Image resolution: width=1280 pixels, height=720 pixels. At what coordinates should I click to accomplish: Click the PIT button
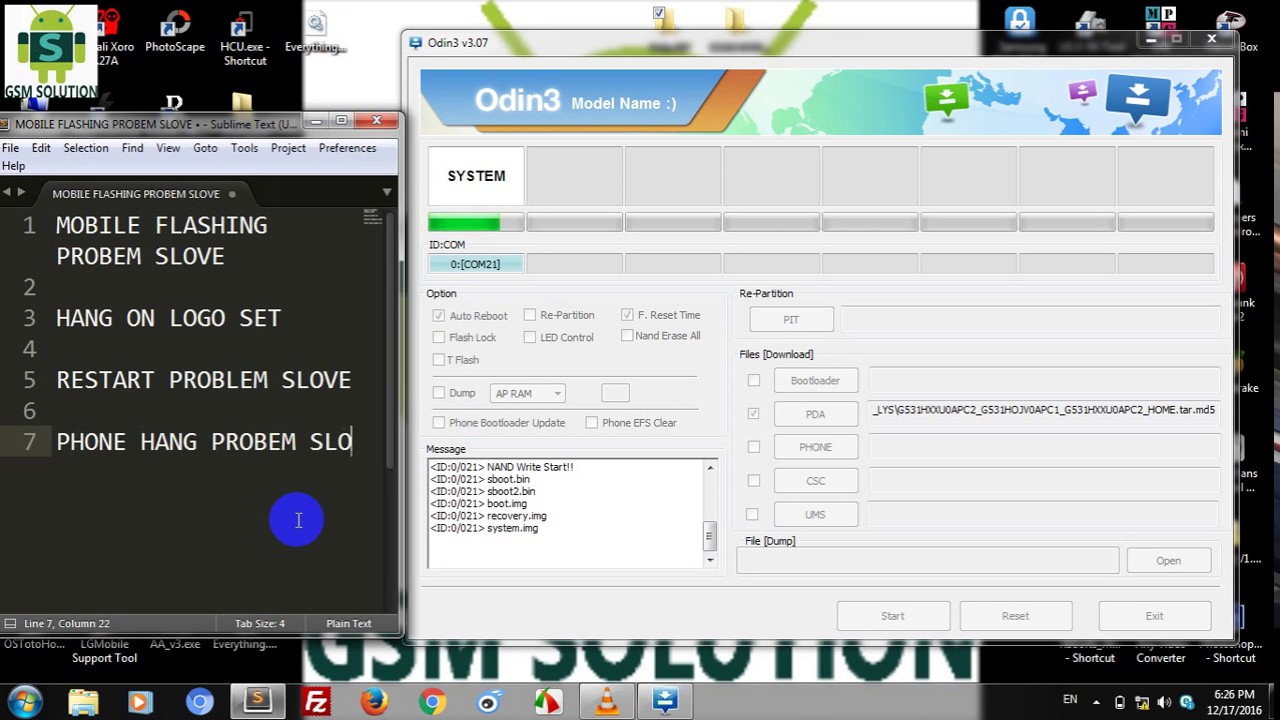pyautogui.click(x=791, y=320)
